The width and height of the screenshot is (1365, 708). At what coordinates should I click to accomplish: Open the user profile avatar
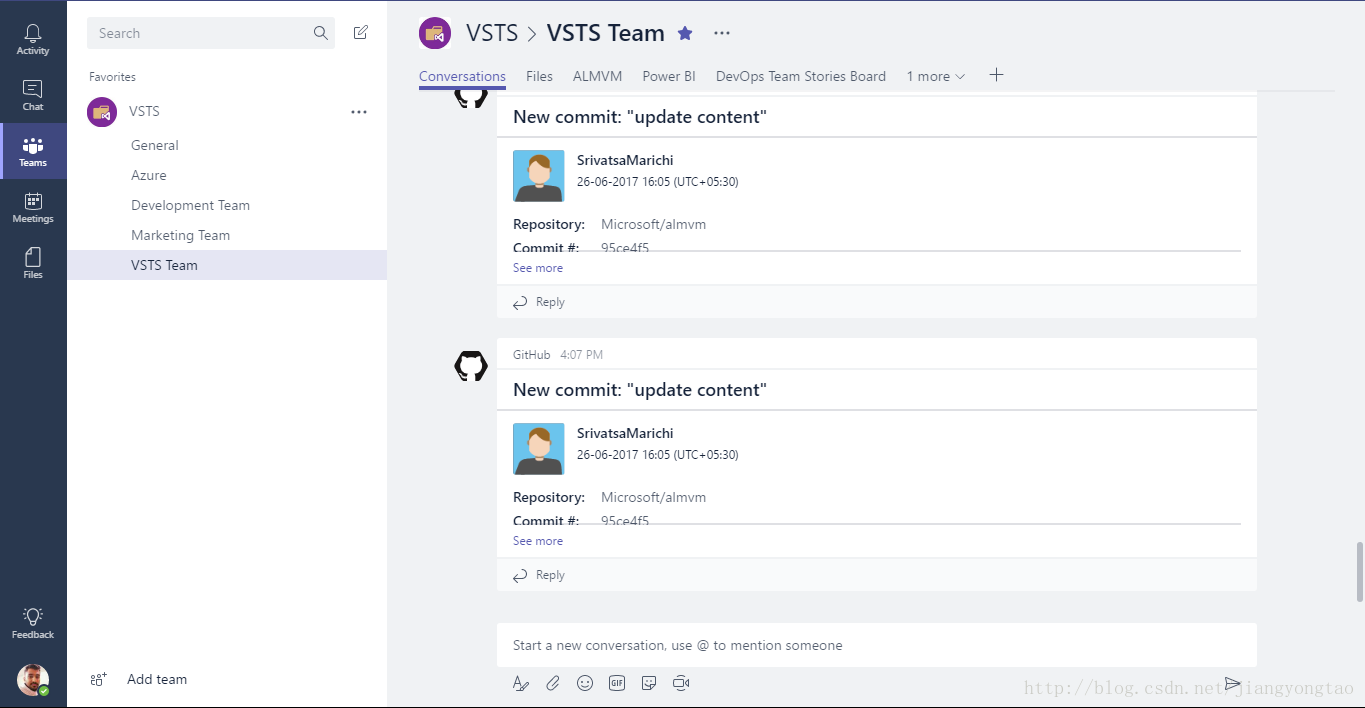coord(33,680)
